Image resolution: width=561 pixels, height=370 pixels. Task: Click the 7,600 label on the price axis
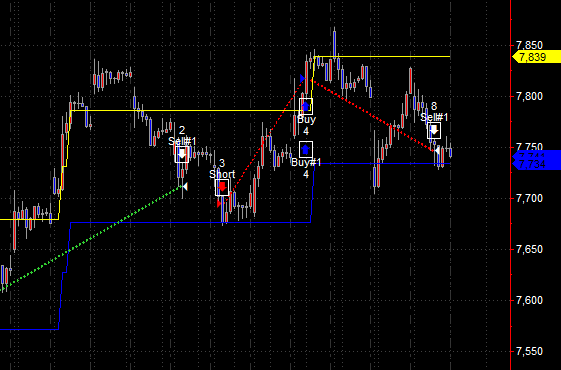click(x=529, y=300)
